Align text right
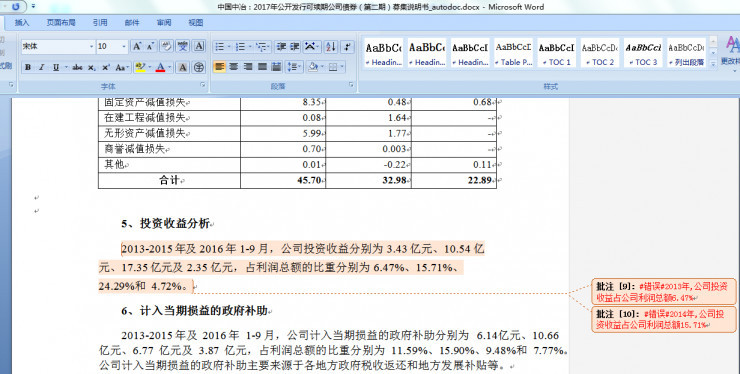The image size is (740, 374). (x=248, y=67)
